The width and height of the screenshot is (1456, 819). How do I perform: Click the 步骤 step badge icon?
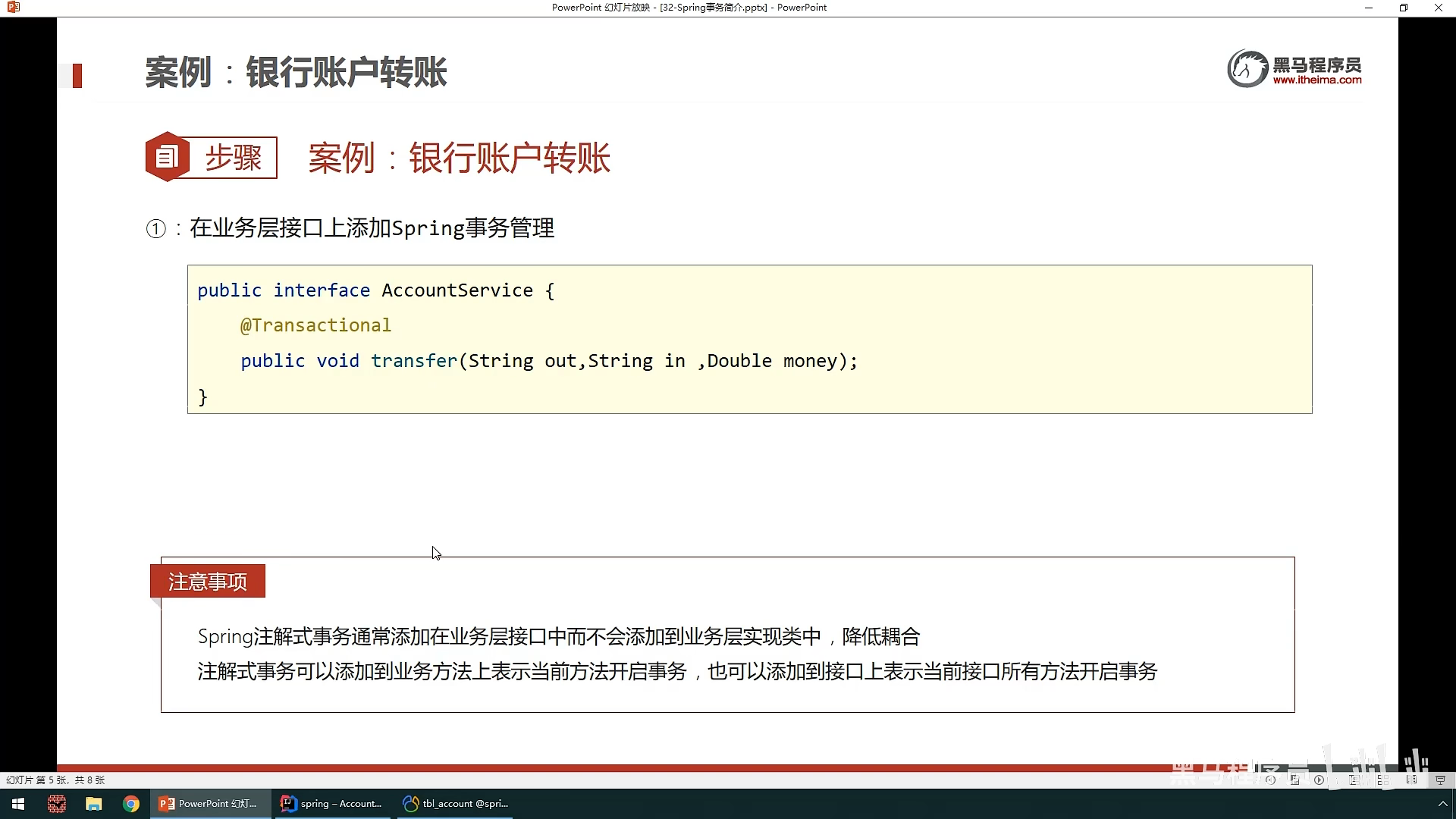(x=167, y=157)
